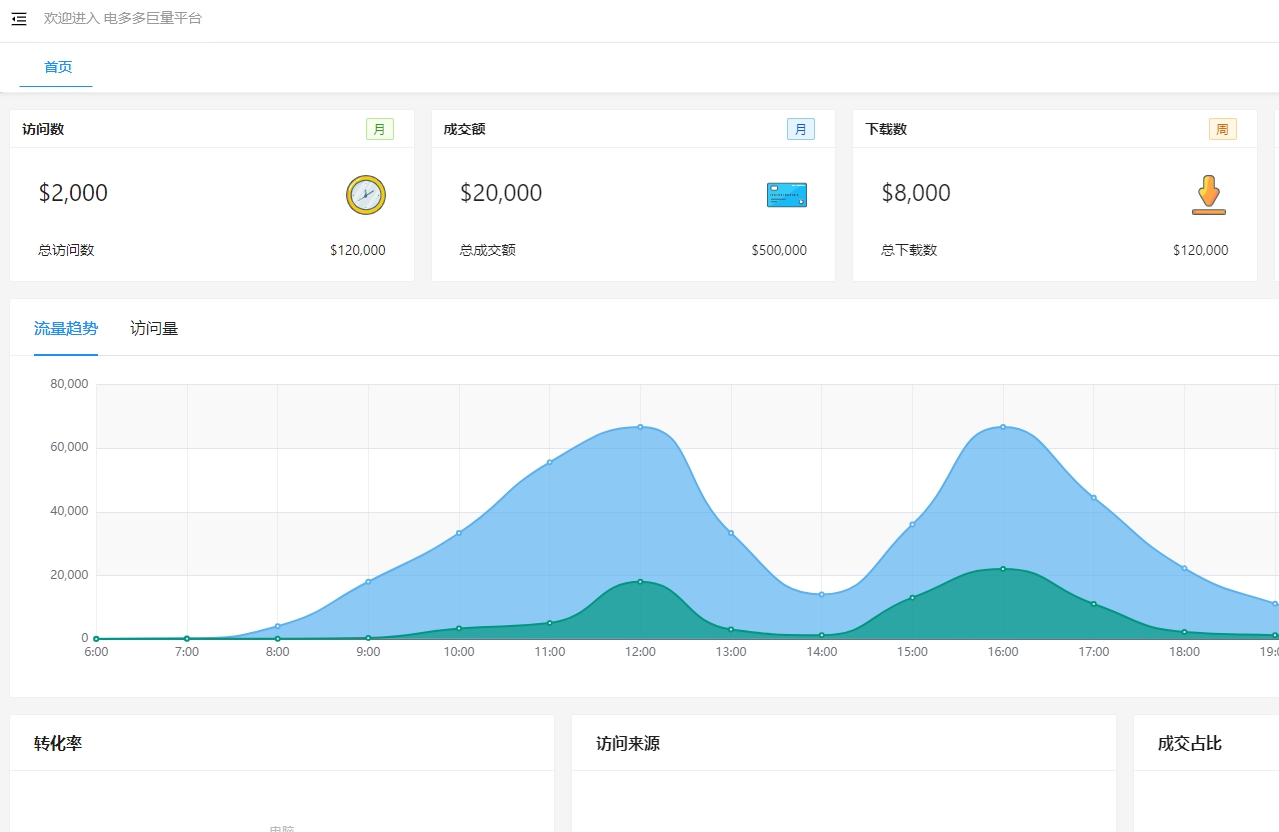
Task: Click the green peak data point at 16:00
Action: 1003,569
